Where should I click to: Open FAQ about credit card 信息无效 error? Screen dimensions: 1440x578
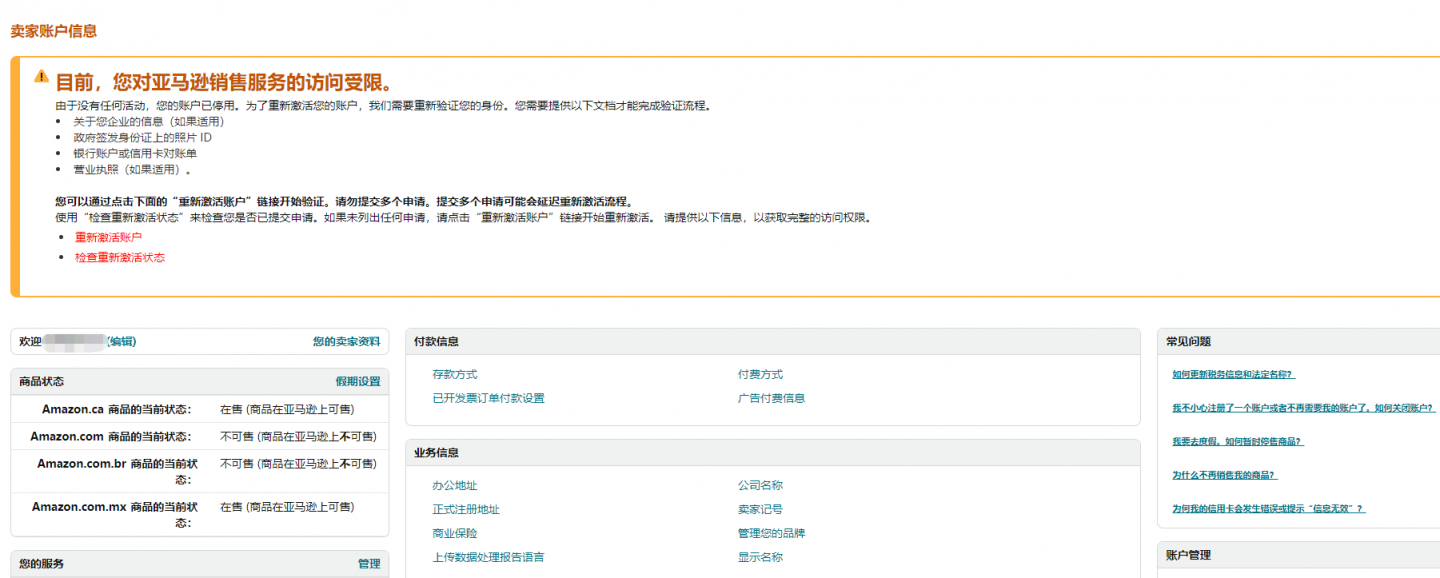(x=1268, y=508)
